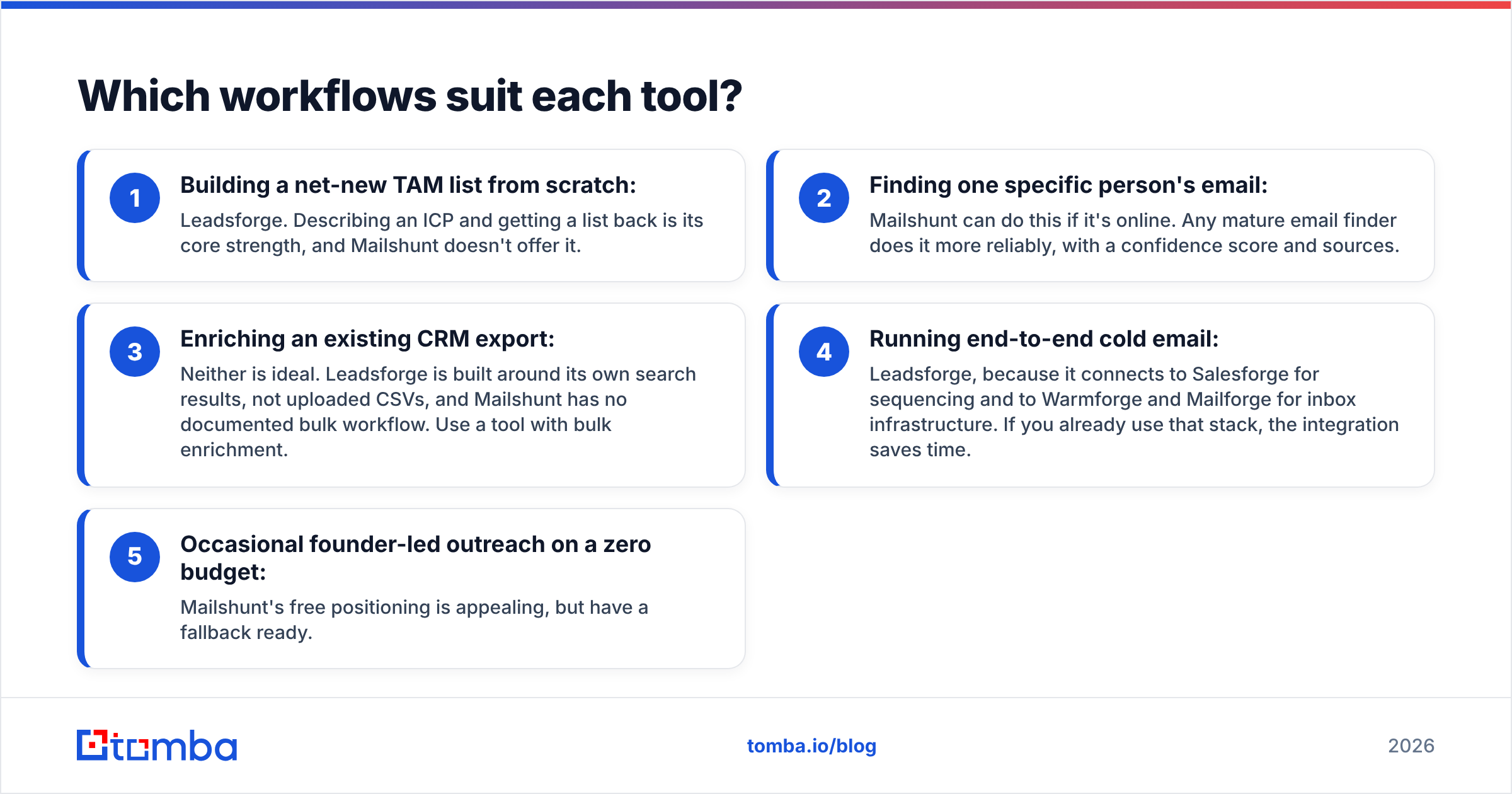This screenshot has width=1512, height=794.
Task: Click the number 3 circle badge
Action: tap(135, 352)
